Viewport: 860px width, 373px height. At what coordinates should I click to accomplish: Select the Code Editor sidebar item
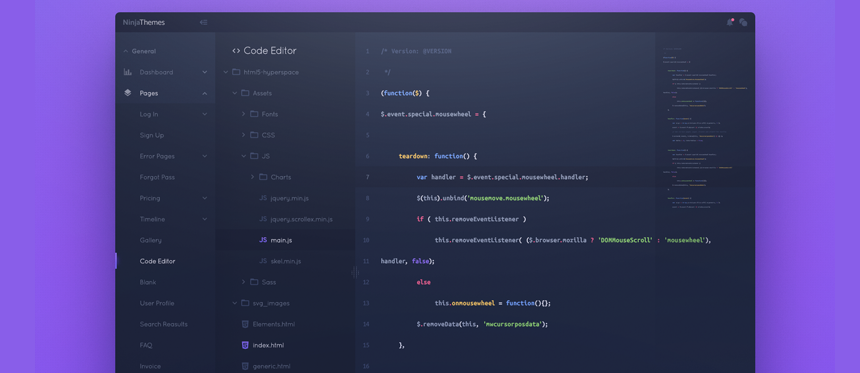point(157,261)
